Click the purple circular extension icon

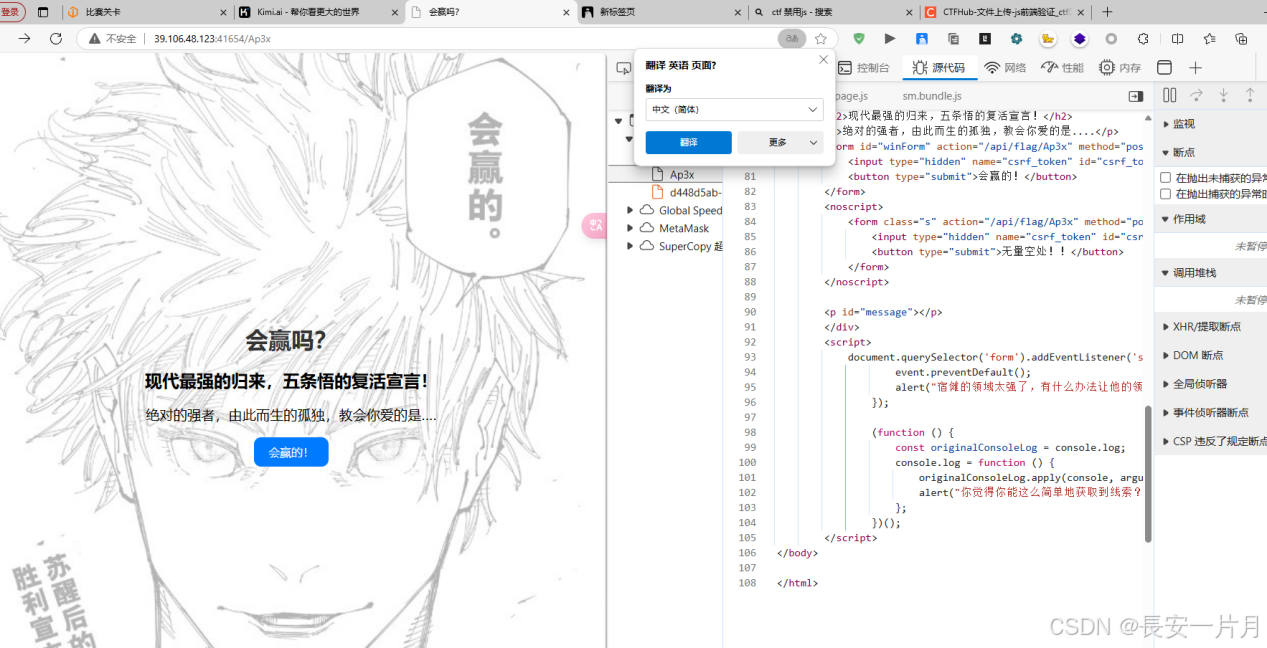click(x=1080, y=38)
